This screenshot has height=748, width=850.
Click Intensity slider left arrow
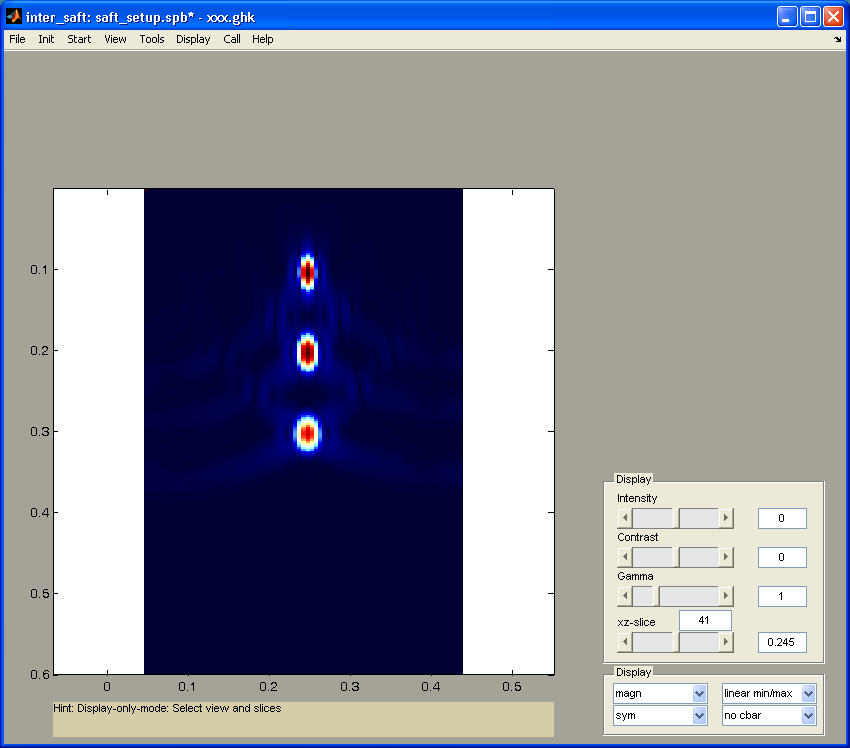pos(624,518)
